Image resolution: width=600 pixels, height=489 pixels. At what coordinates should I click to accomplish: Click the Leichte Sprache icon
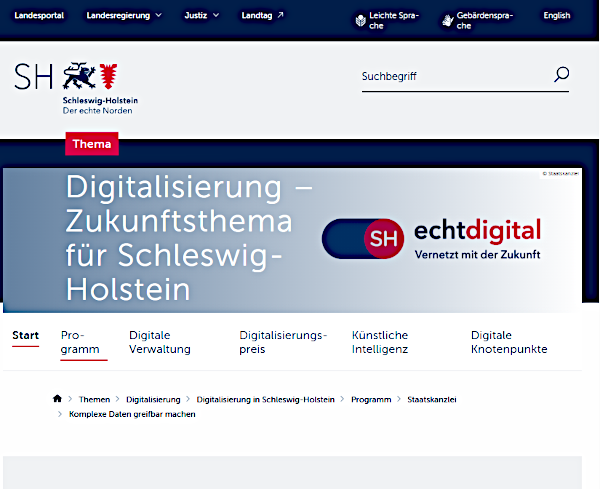pos(360,20)
